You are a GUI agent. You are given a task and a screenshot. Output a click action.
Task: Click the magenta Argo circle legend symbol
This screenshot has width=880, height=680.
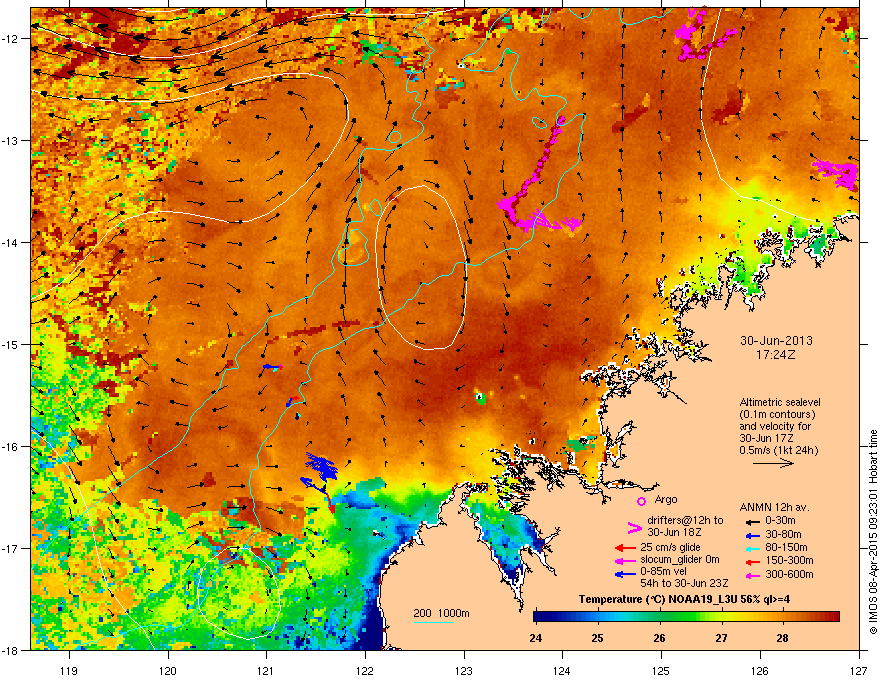(641, 501)
